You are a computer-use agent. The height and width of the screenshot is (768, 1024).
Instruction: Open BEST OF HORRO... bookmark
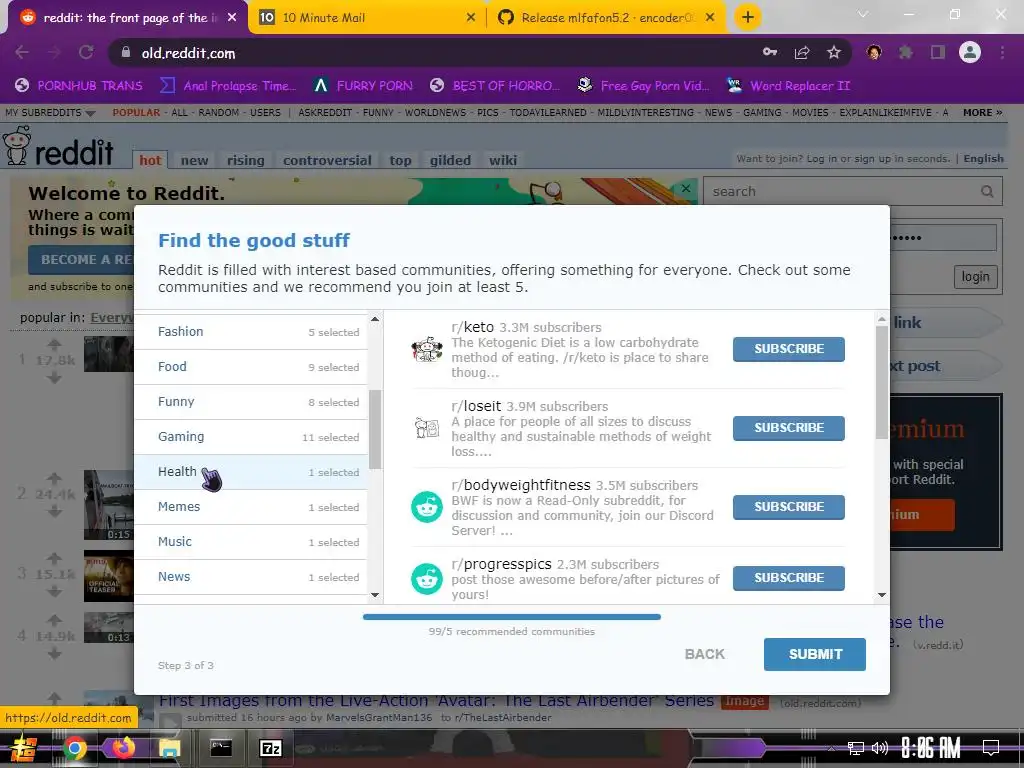coord(495,86)
